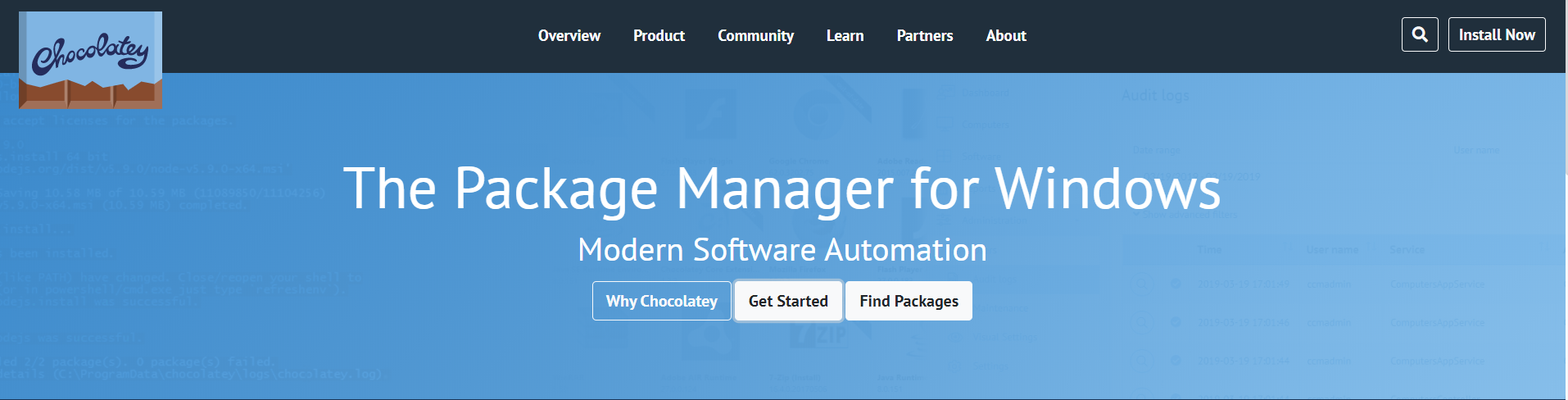Open the About menu
This screenshot has width=1568, height=400.
pyautogui.click(x=1006, y=35)
